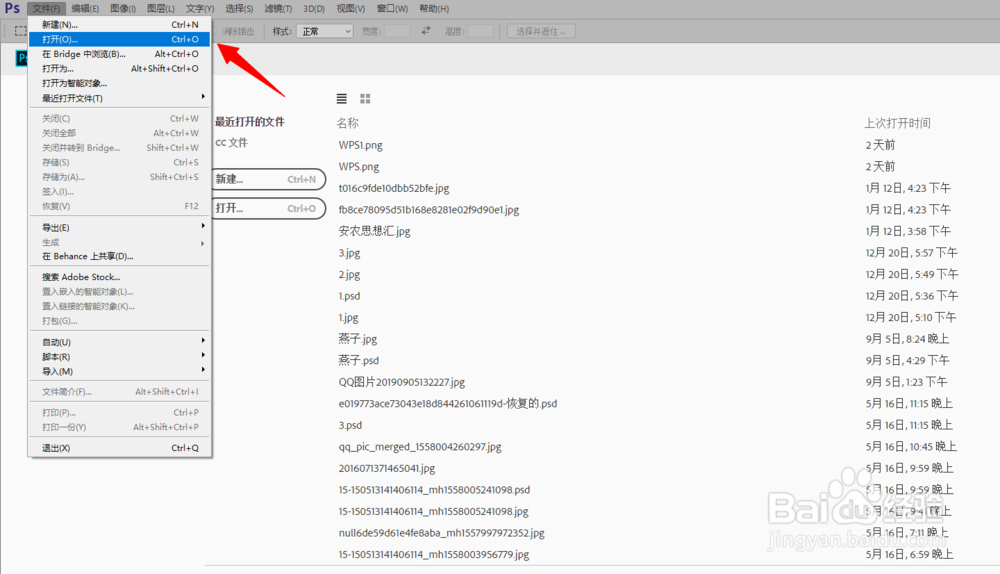Open the 视图(V) menu
This screenshot has width=1000, height=574.
(x=351, y=8)
